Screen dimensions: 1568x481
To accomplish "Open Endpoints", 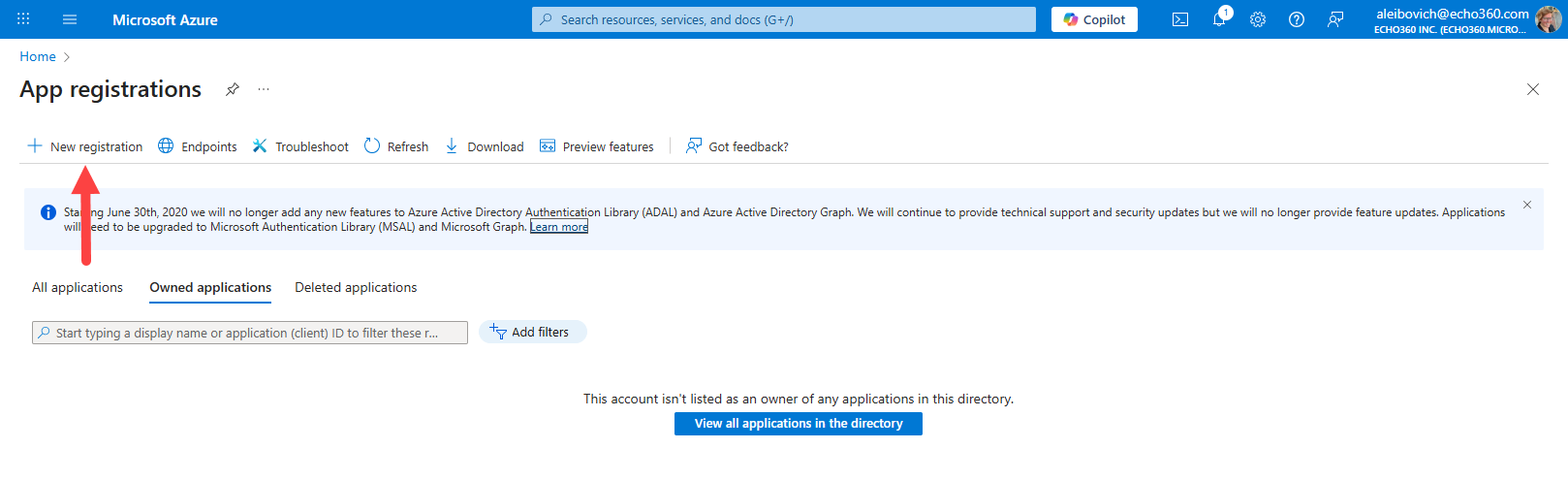I will tap(198, 146).
